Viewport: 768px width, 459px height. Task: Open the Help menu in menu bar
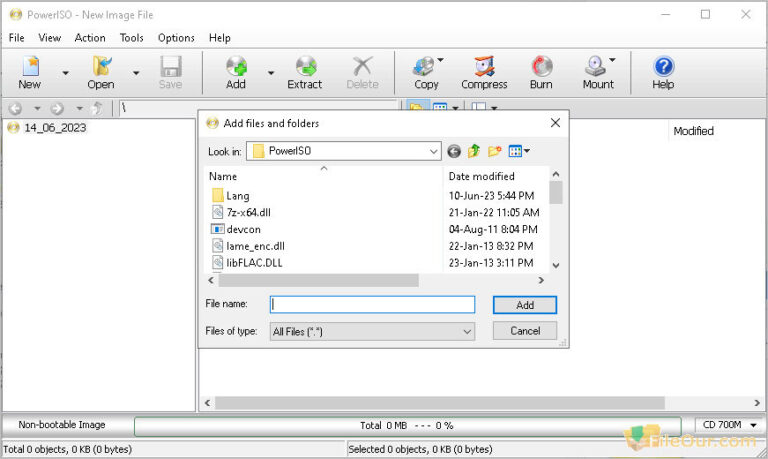pyautogui.click(x=219, y=38)
